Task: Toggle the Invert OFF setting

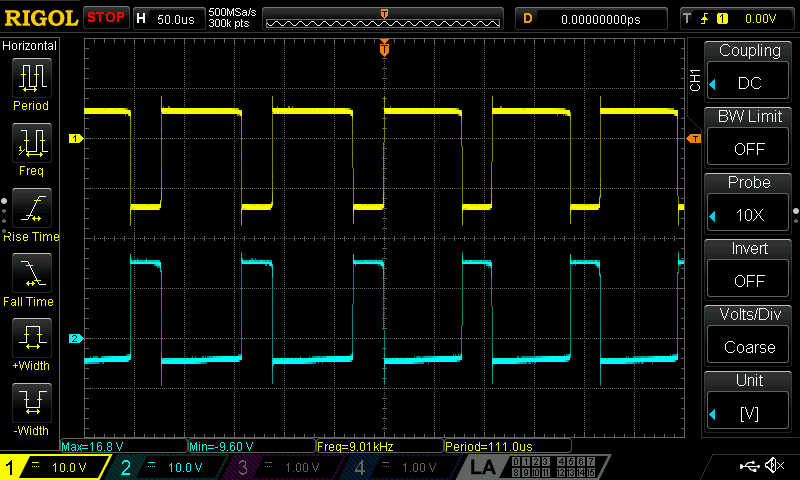Action: click(749, 269)
